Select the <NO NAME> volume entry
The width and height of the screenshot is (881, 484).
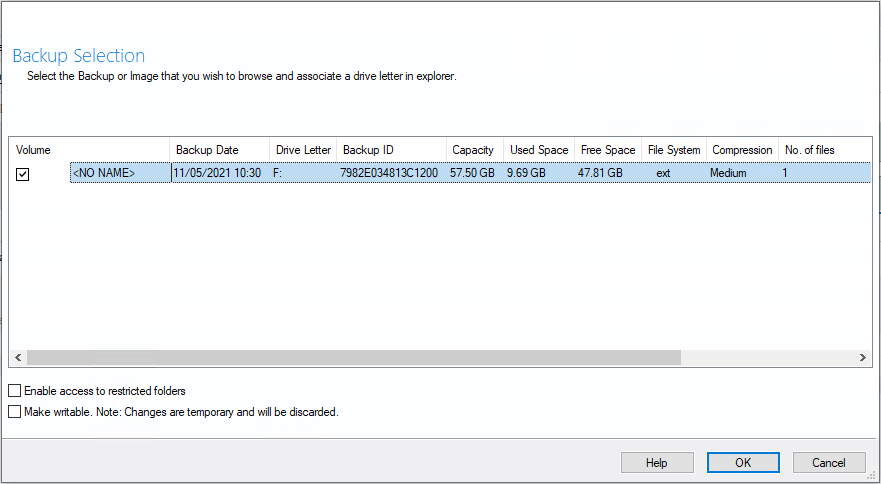[120, 173]
